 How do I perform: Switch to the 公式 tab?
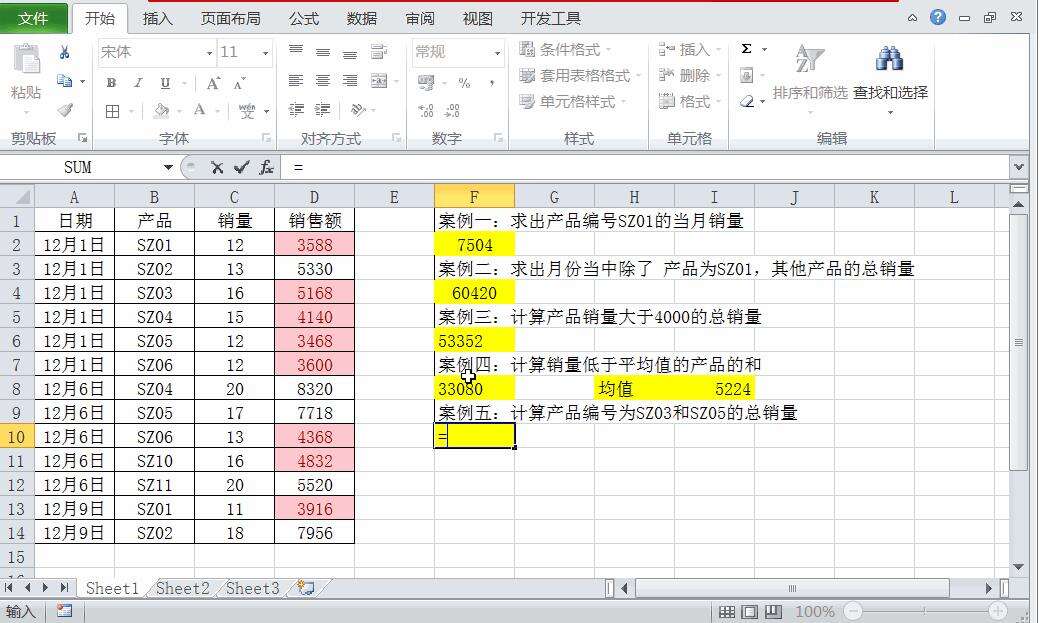point(304,19)
